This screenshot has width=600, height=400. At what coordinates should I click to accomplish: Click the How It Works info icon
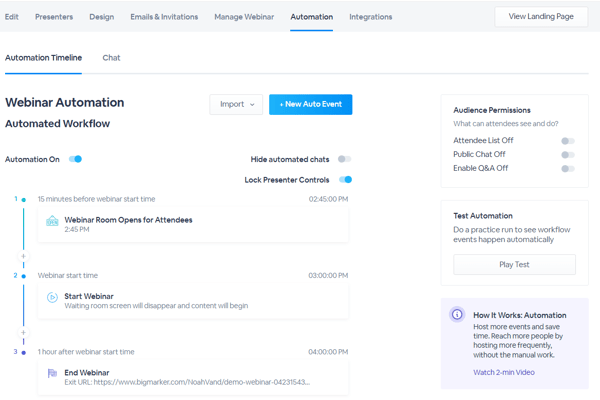click(457, 315)
